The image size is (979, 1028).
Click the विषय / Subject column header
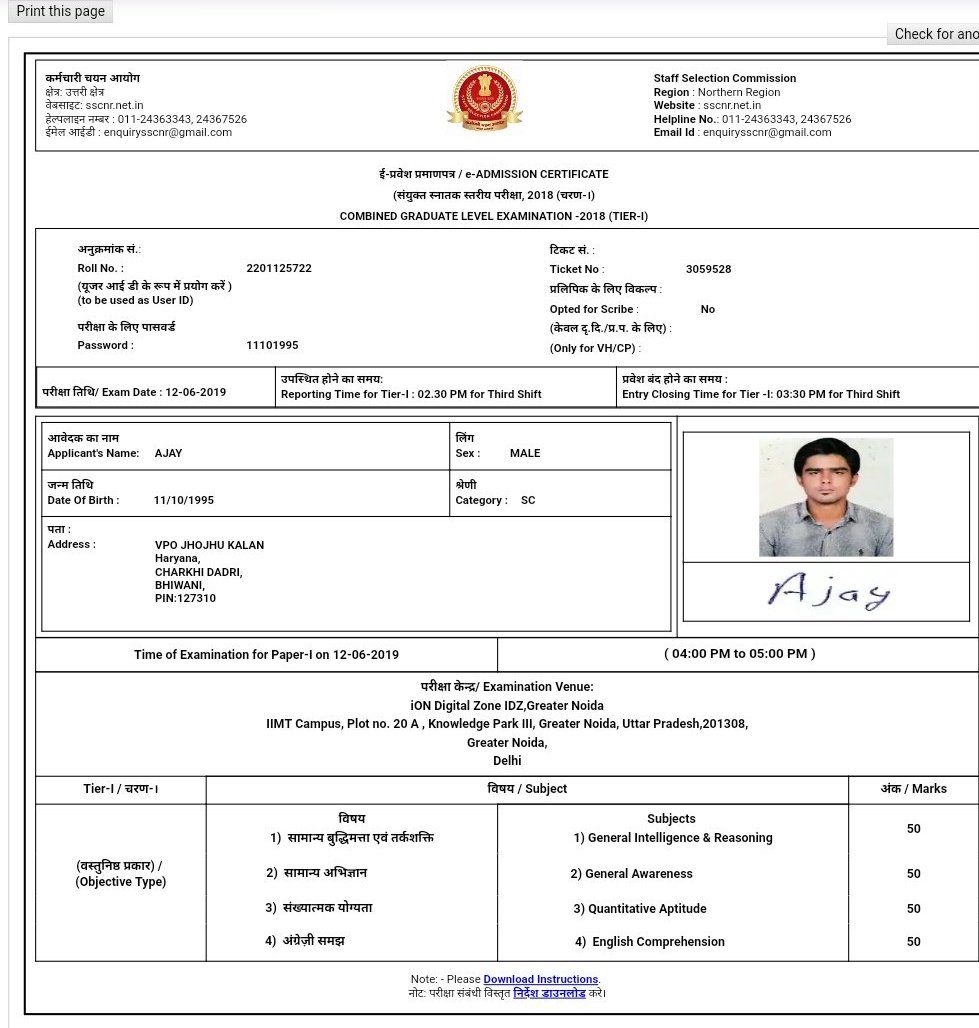pyautogui.click(x=527, y=789)
